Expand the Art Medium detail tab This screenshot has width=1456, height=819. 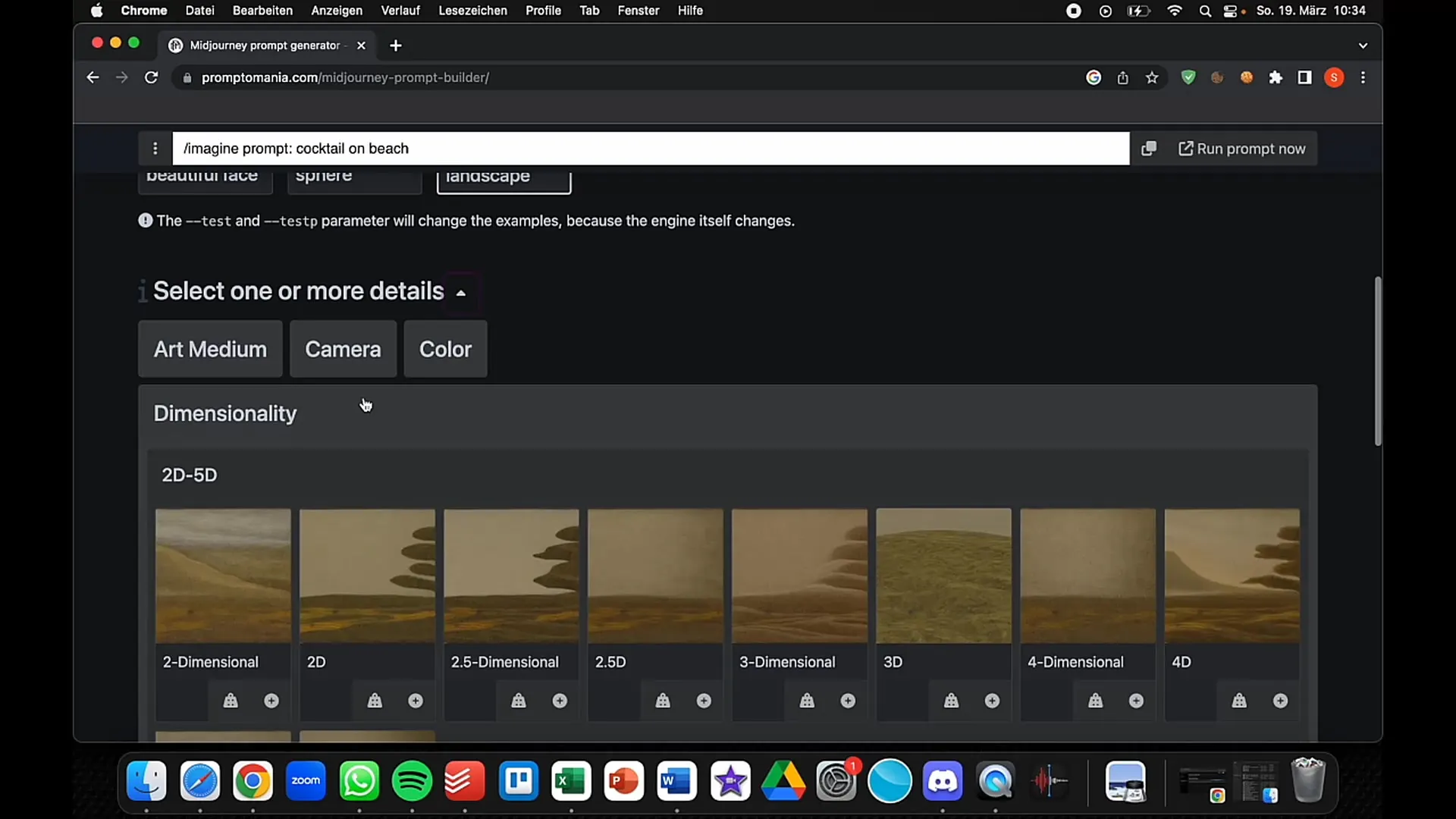tap(210, 349)
